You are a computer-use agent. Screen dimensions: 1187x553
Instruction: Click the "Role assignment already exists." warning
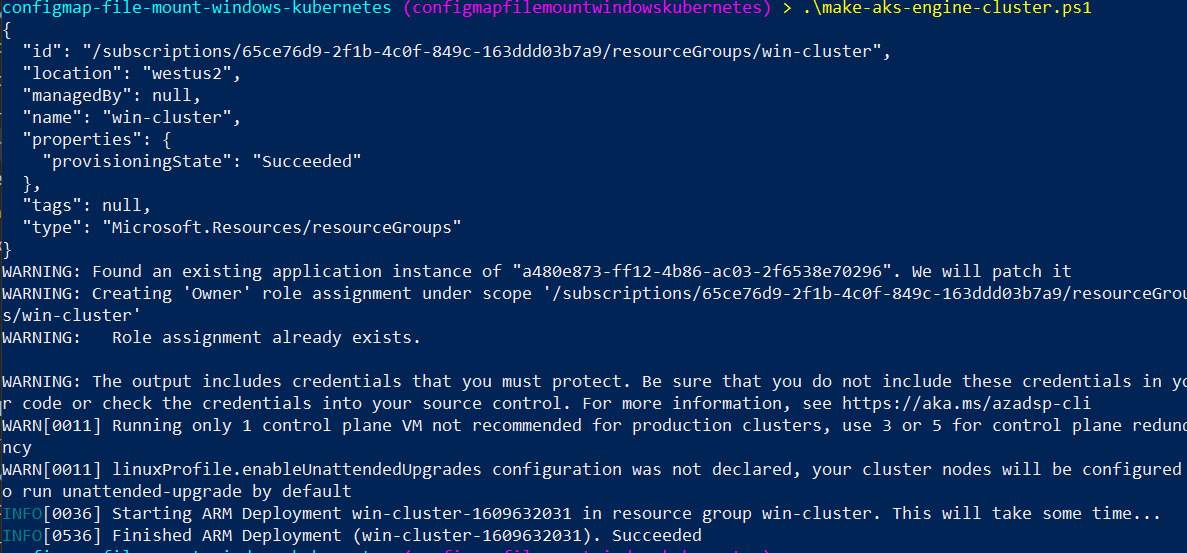[x=266, y=337]
